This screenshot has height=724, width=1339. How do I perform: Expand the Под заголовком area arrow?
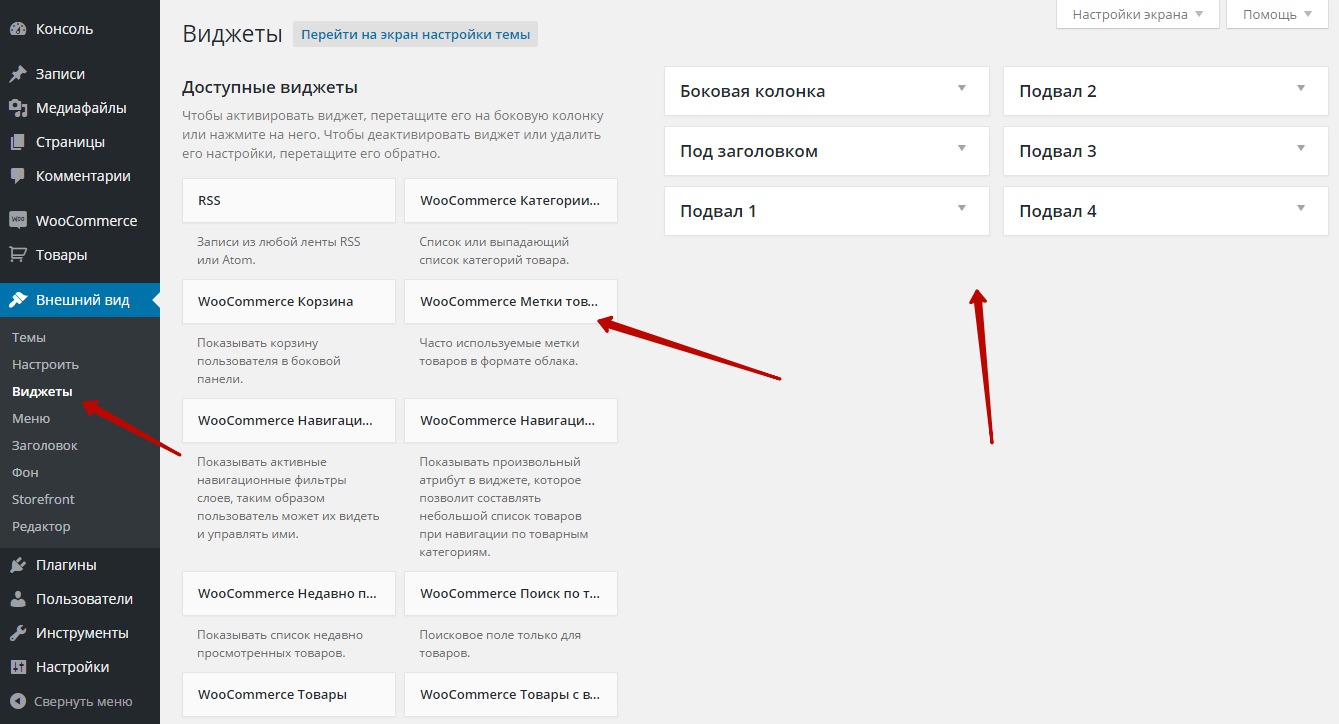click(962, 148)
